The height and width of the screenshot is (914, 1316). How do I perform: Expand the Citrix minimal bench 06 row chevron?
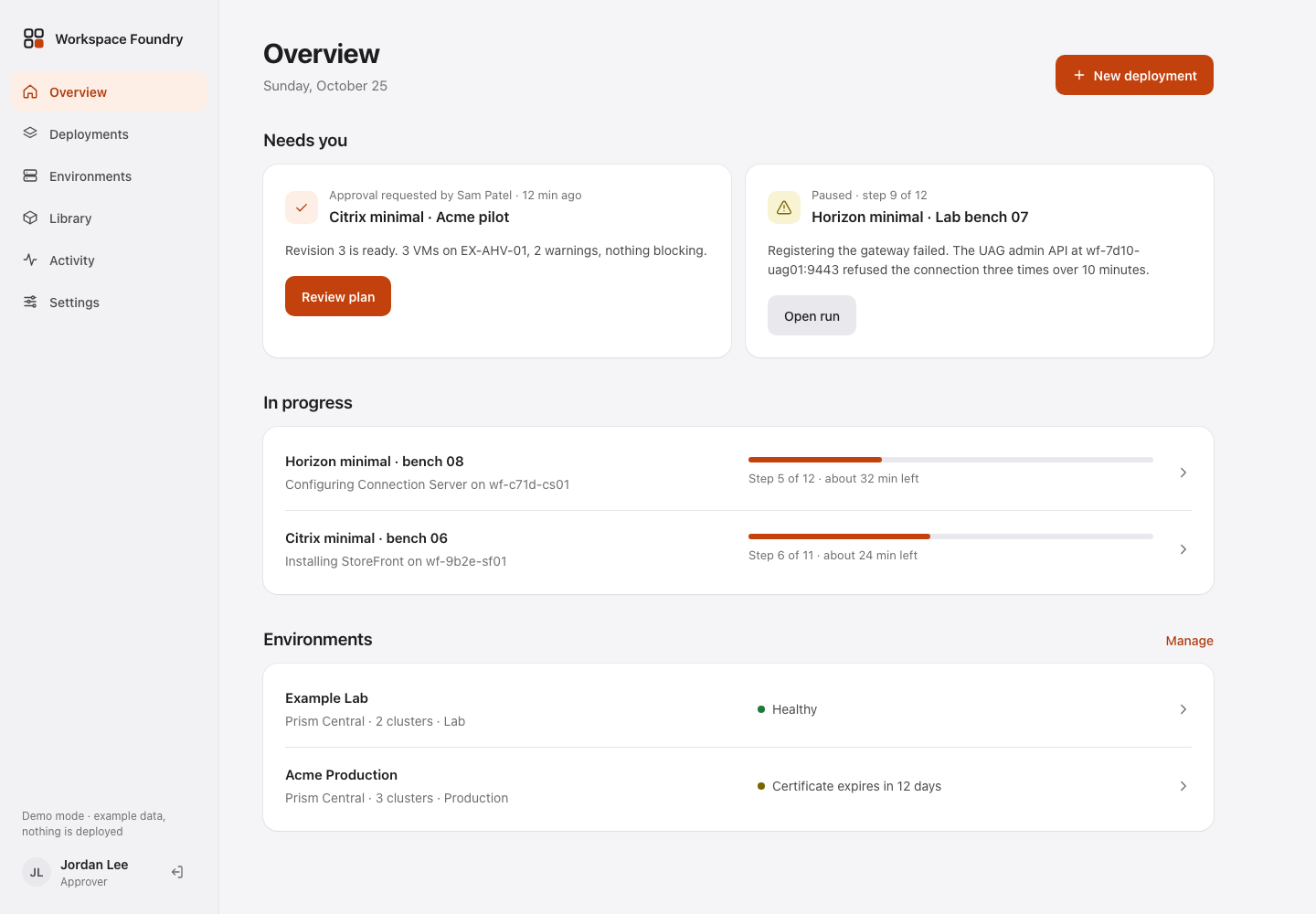pos(1183,549)
